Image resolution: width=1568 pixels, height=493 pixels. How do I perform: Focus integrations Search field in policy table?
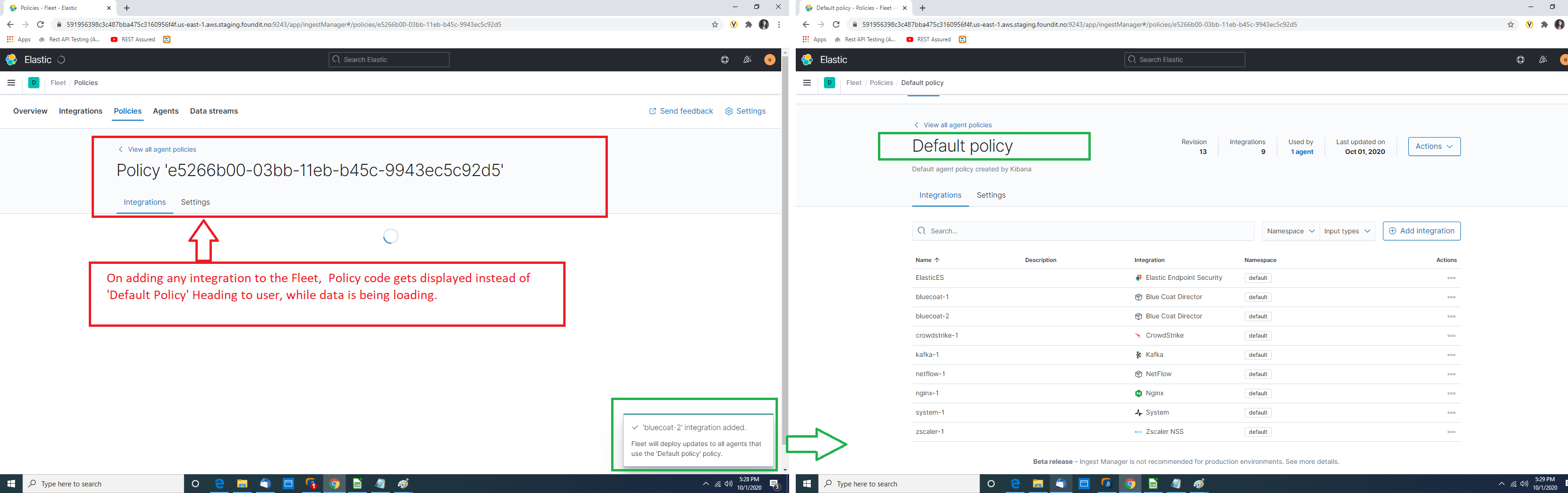1083,231
